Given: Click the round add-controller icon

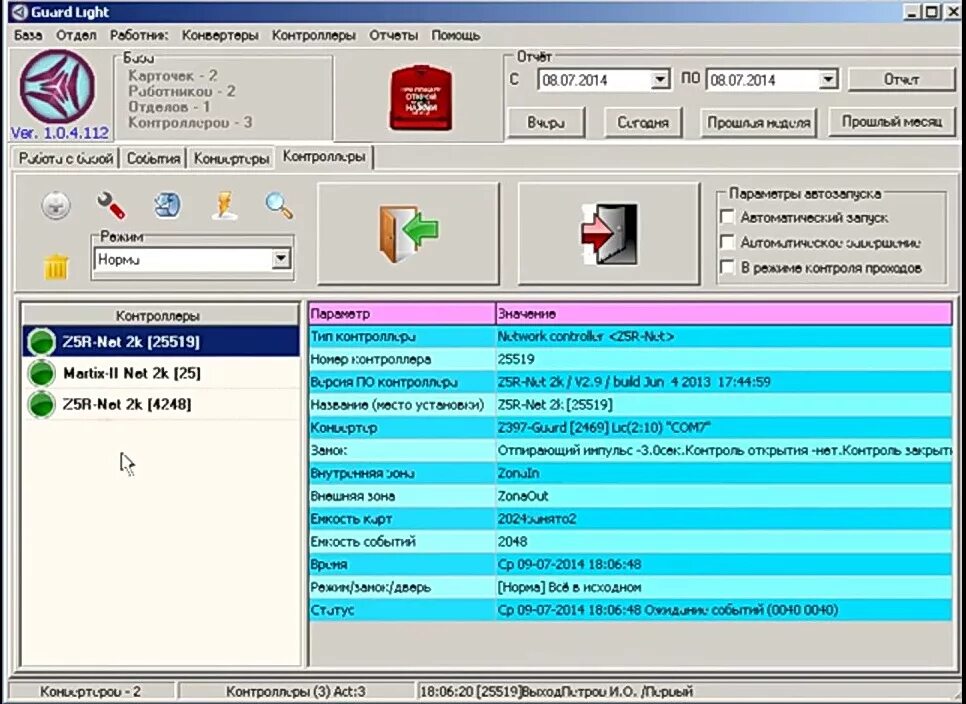Looking at the screenshot, I should pos(55,206).
